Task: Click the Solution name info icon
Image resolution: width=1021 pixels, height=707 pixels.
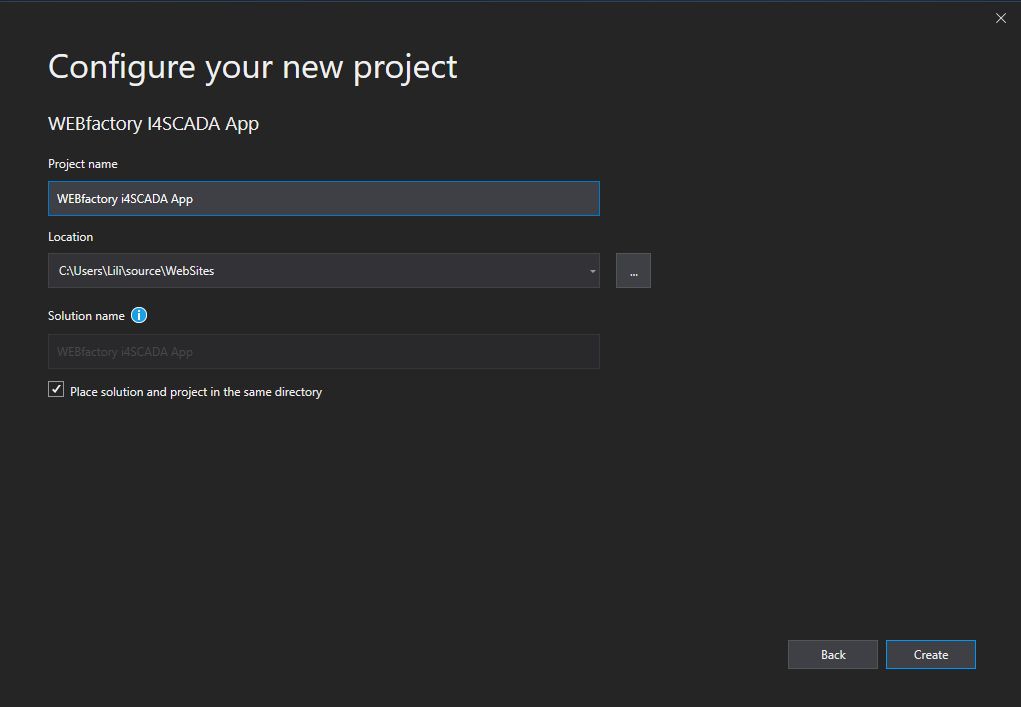Action: pyautogui.click(x=139, y=315)
